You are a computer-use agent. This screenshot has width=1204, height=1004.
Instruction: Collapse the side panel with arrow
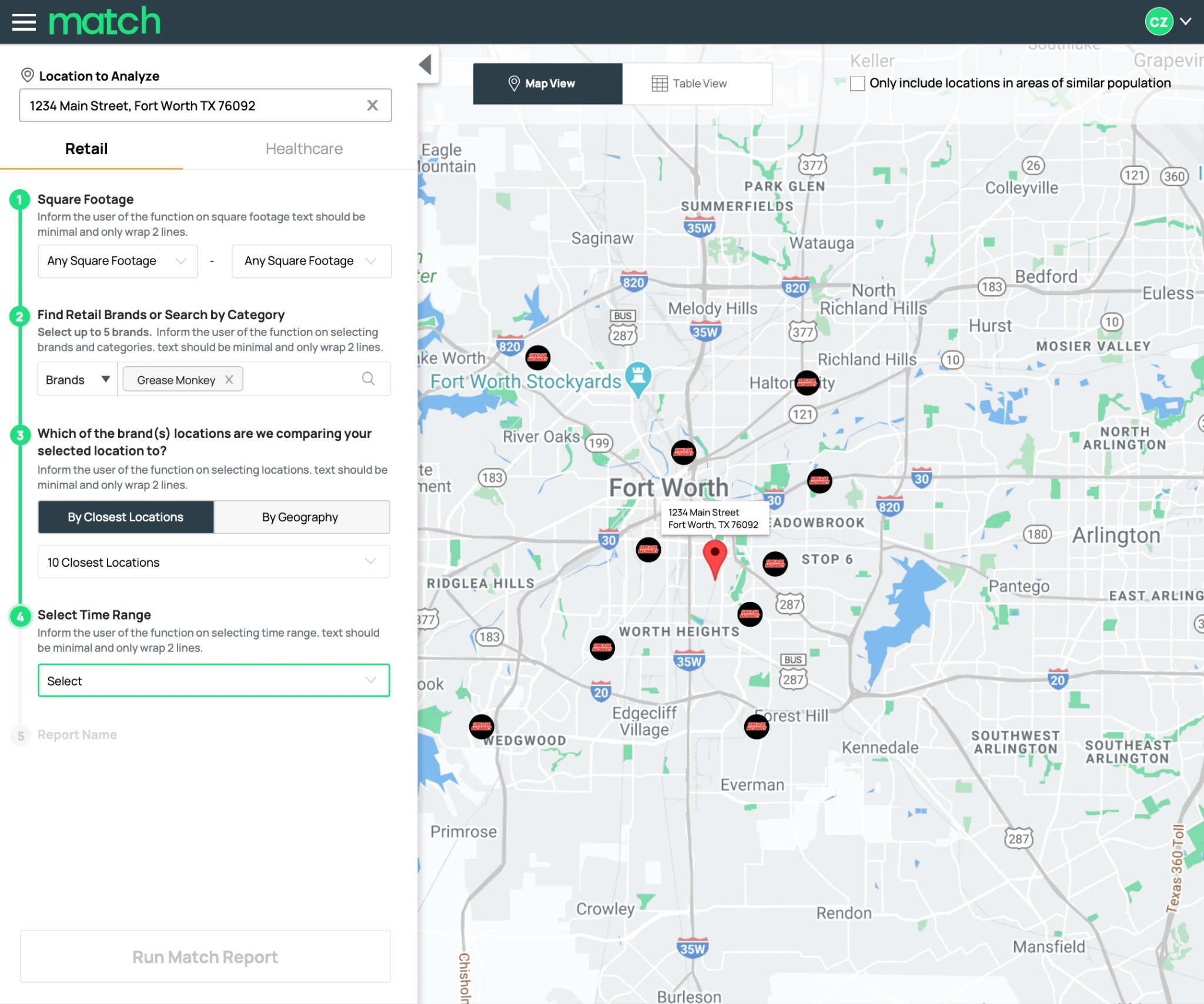tap(426, 64)
